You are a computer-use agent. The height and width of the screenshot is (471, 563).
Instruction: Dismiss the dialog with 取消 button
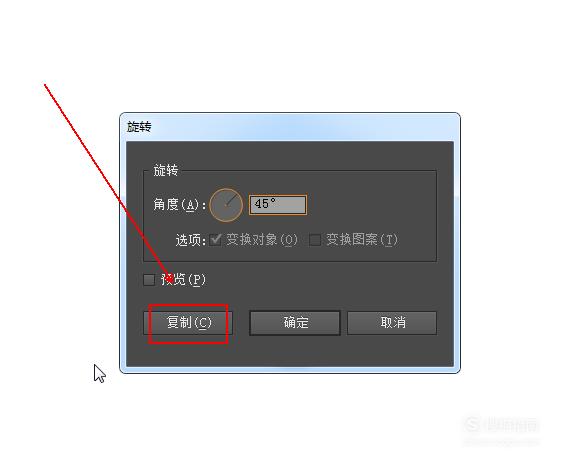[x=392, y=323]
